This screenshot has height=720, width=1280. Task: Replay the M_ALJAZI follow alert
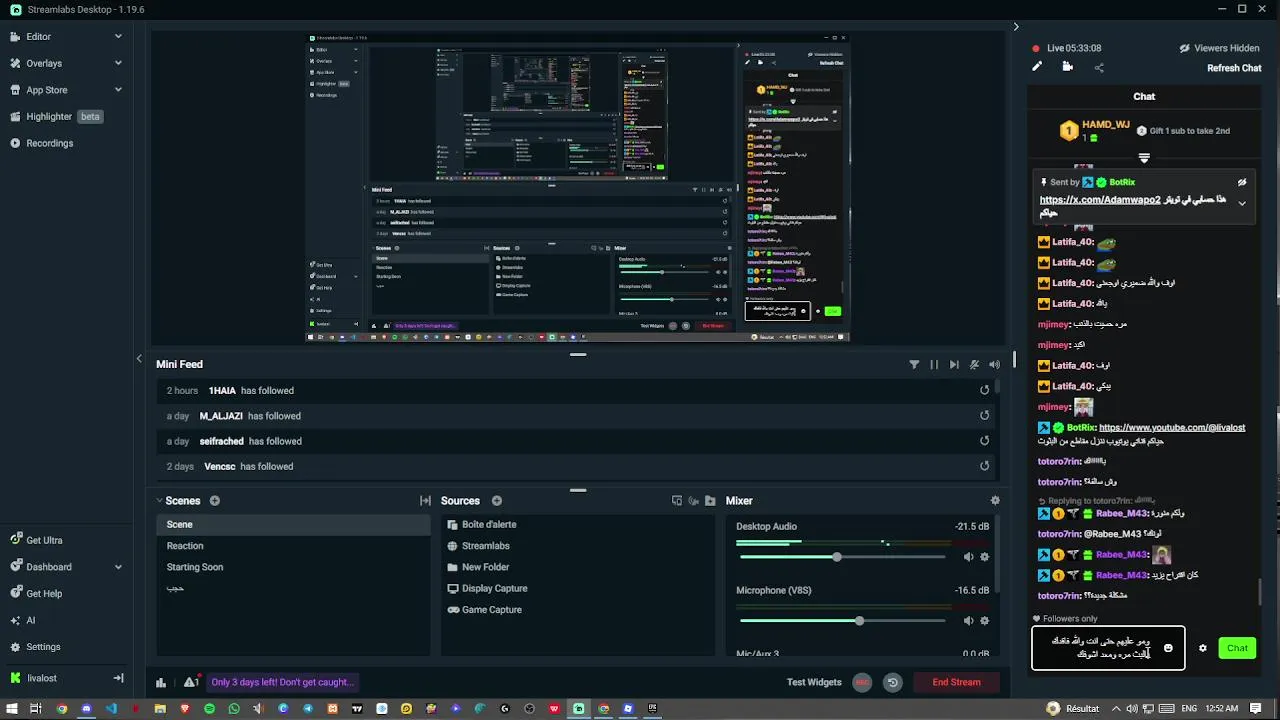tap(985, 416)
